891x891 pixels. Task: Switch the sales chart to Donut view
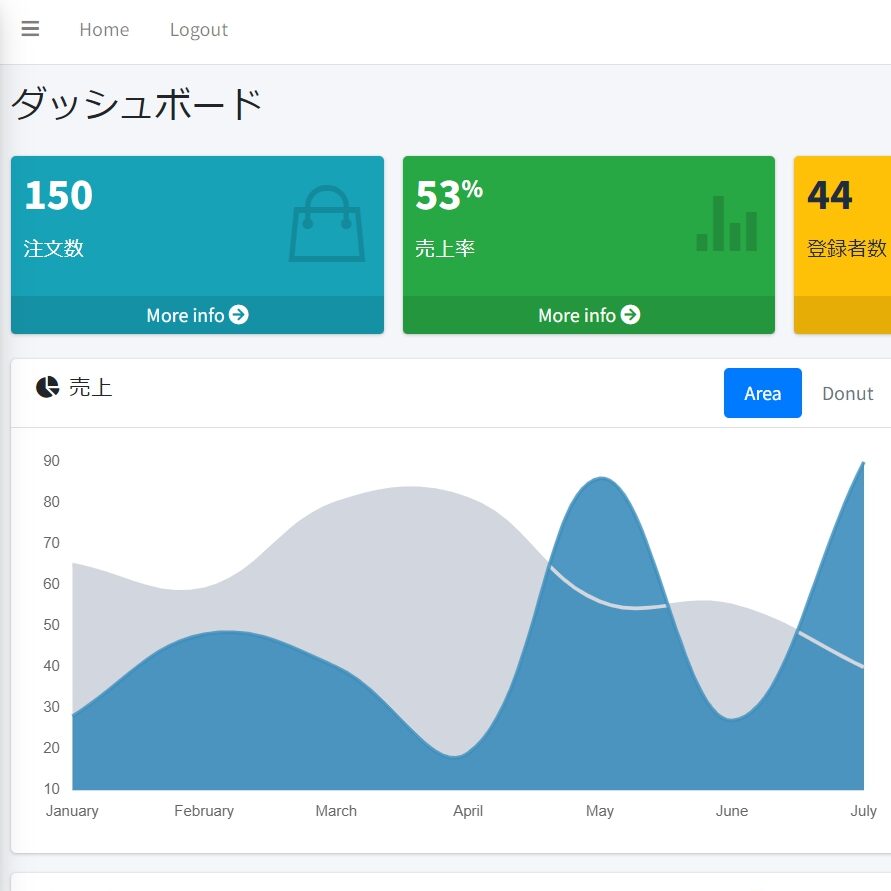848,393
